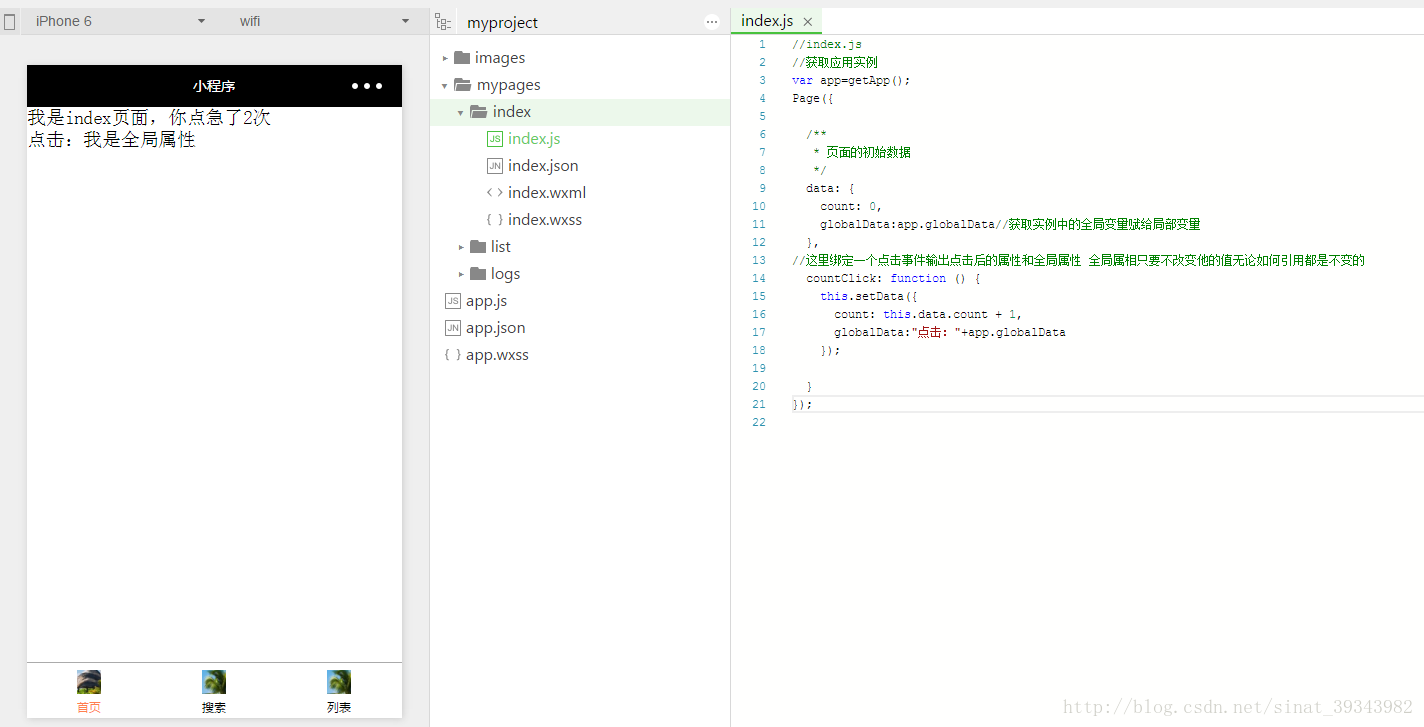1424x727 pixels.
Task: Click the 'Page({' code line
Action: pyautogui.click(x=813, y=98)
